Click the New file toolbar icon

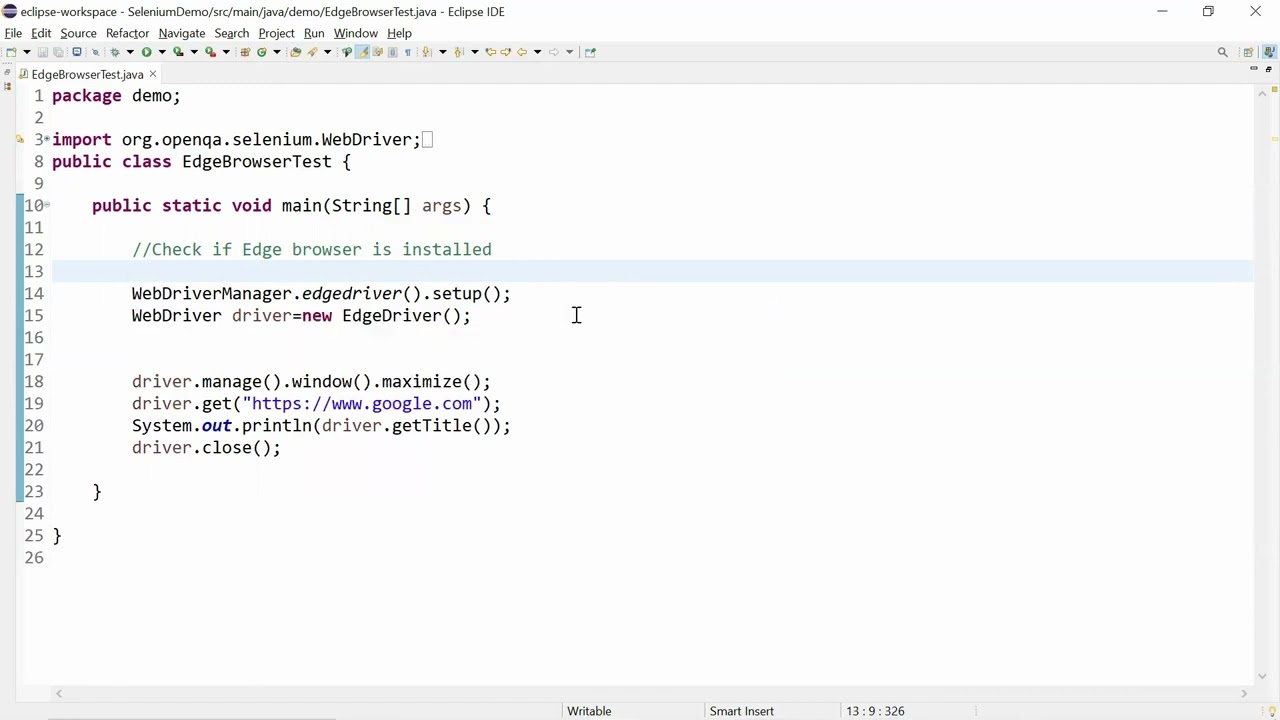click(11, 52)
